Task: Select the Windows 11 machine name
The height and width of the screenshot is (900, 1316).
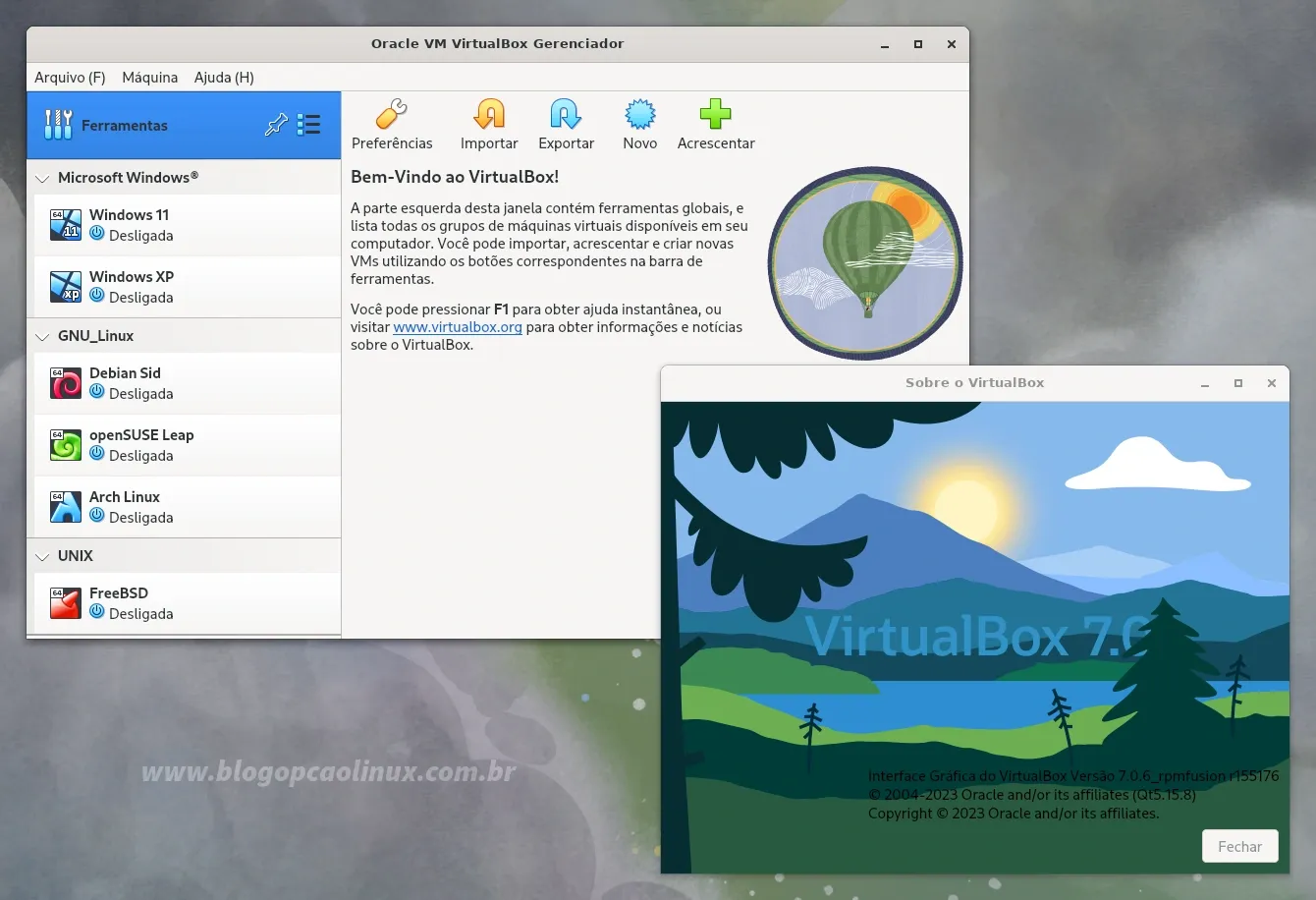Action: coord(129,215)
